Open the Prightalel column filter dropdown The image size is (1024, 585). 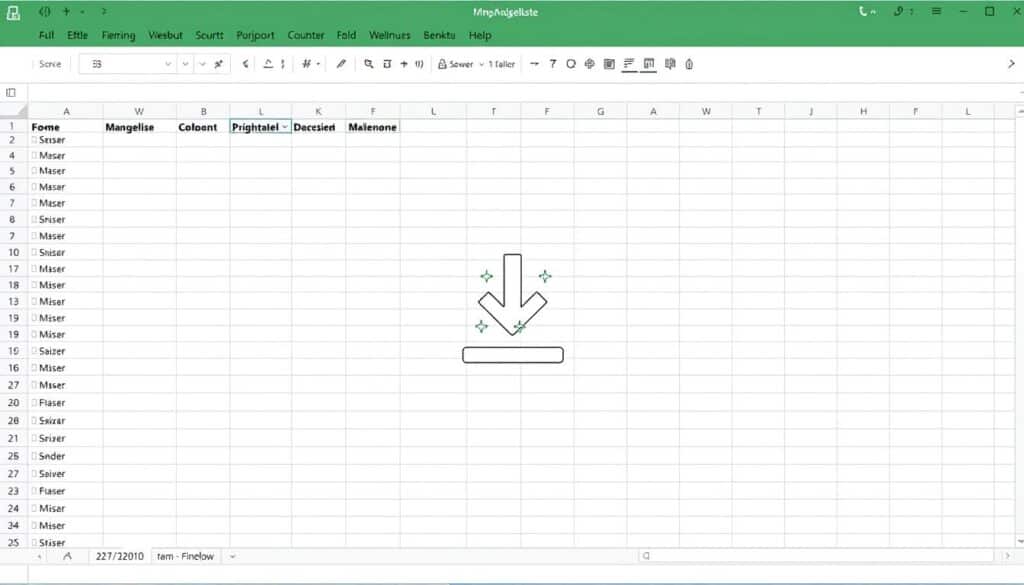285,127
